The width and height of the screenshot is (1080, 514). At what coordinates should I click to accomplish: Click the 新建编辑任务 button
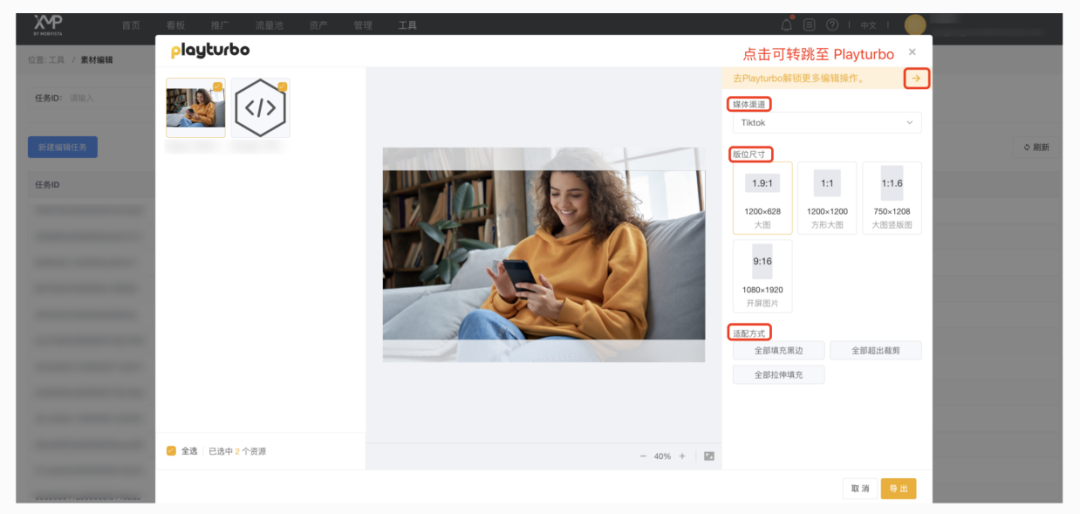tap(63, 147)
